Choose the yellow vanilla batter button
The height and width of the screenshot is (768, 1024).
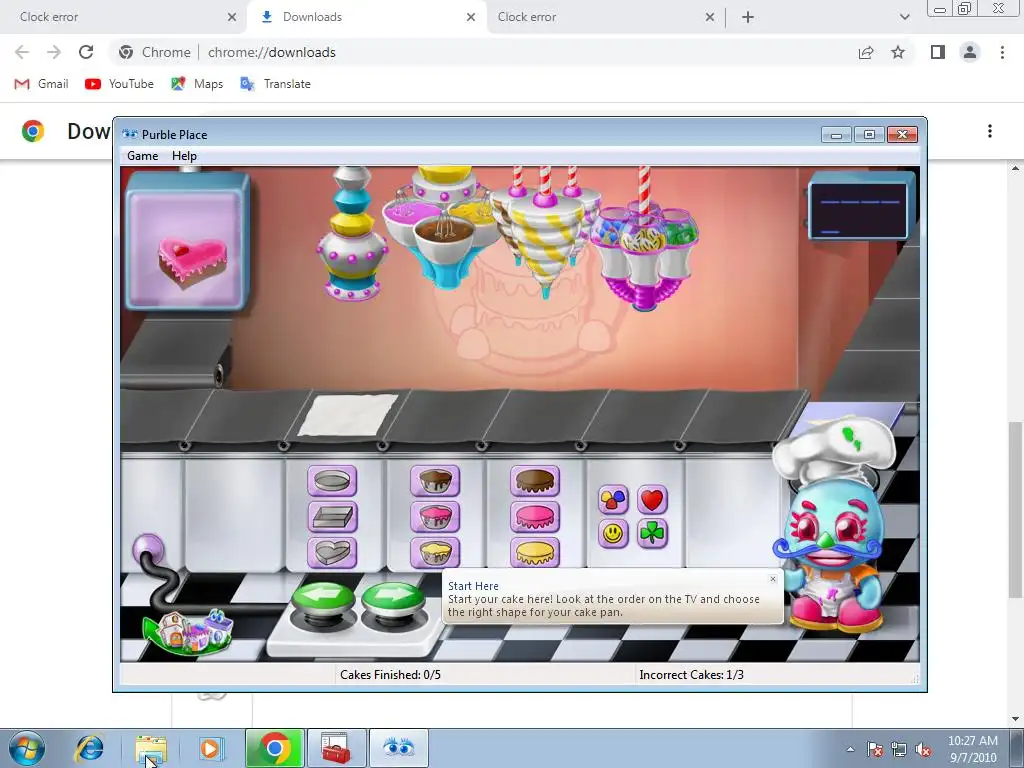[435, 552]
